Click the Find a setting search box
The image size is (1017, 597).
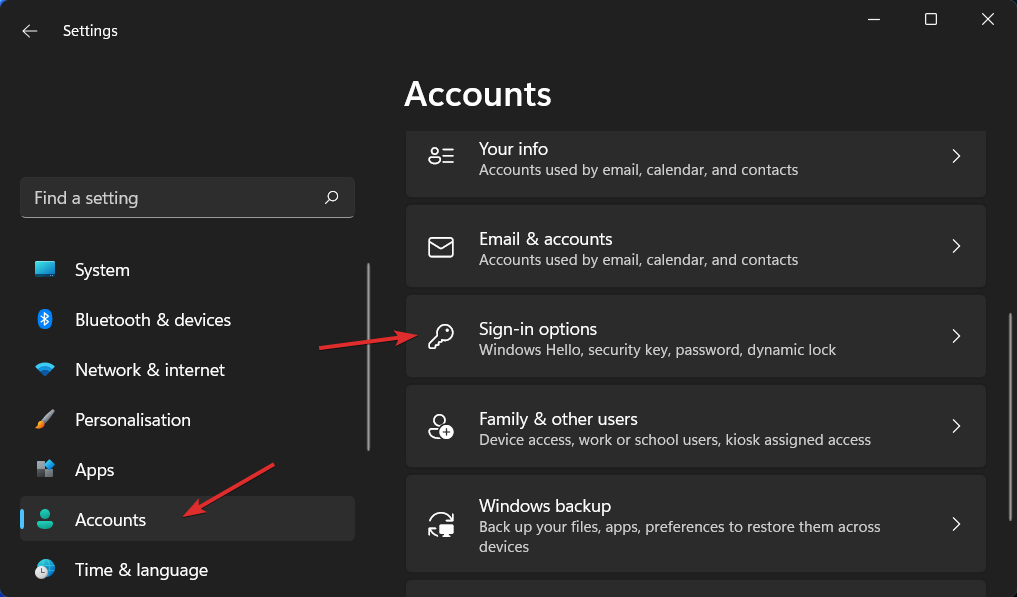click(x=170, y=198)
